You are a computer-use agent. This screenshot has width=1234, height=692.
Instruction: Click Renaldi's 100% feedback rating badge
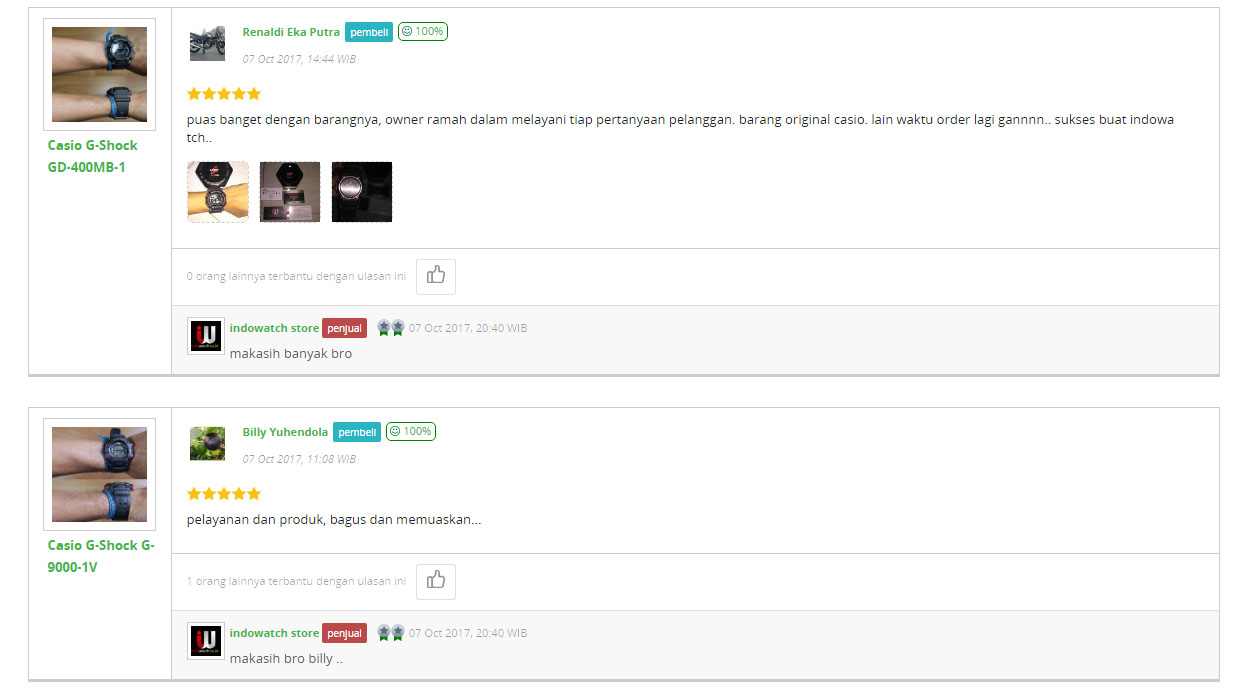[423, 32]
